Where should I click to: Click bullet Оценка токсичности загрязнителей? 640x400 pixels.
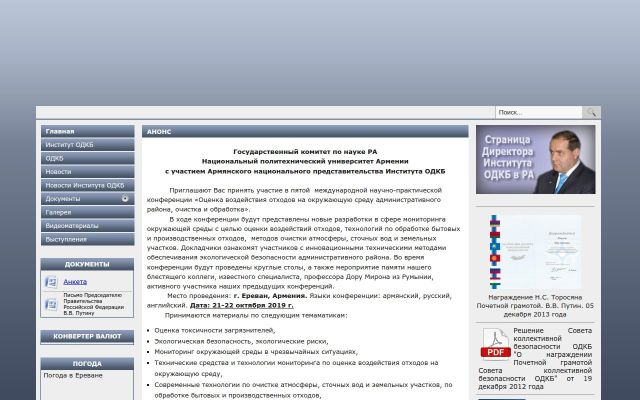tap(215, 331)
